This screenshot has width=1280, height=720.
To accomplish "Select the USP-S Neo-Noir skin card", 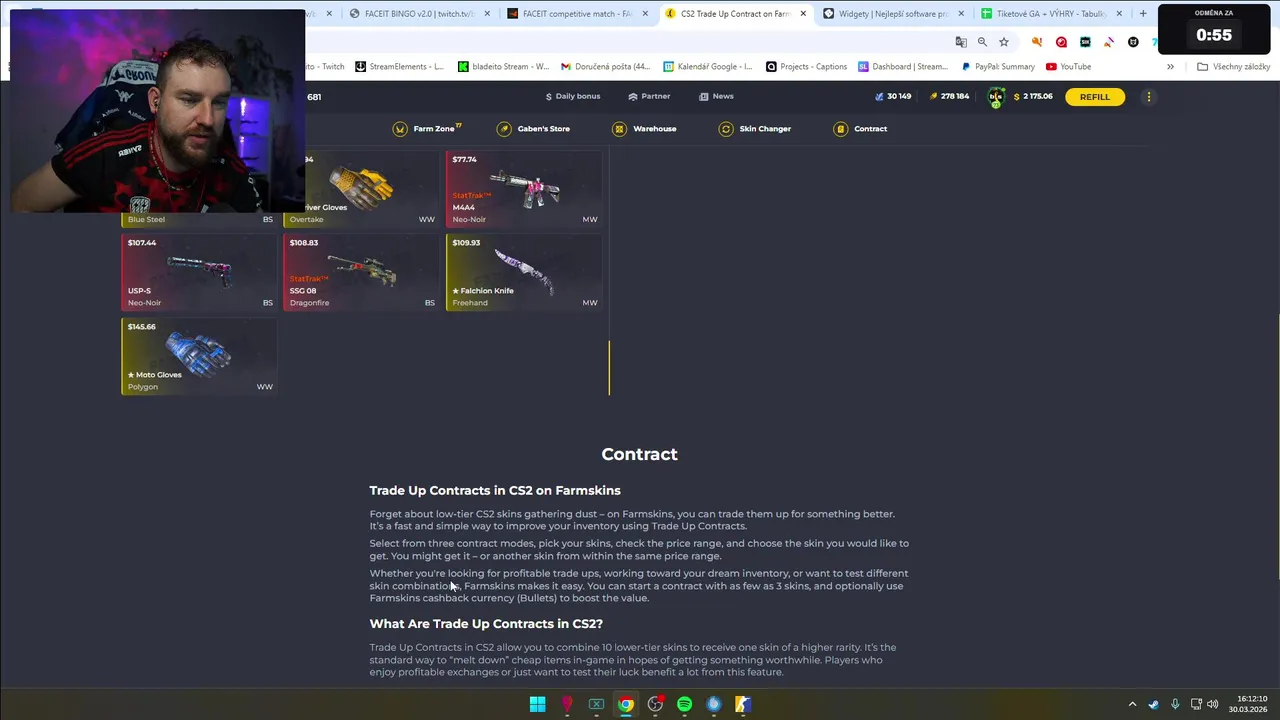I will [x=199, y=272].
